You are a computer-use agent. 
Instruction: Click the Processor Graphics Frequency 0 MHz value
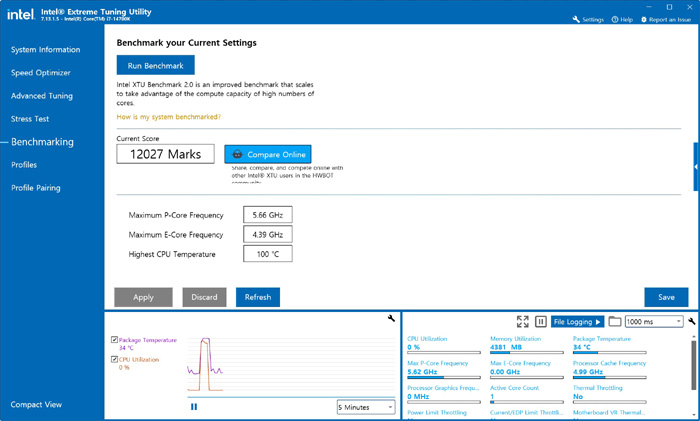pyautogui.click(x=418, y=396)
